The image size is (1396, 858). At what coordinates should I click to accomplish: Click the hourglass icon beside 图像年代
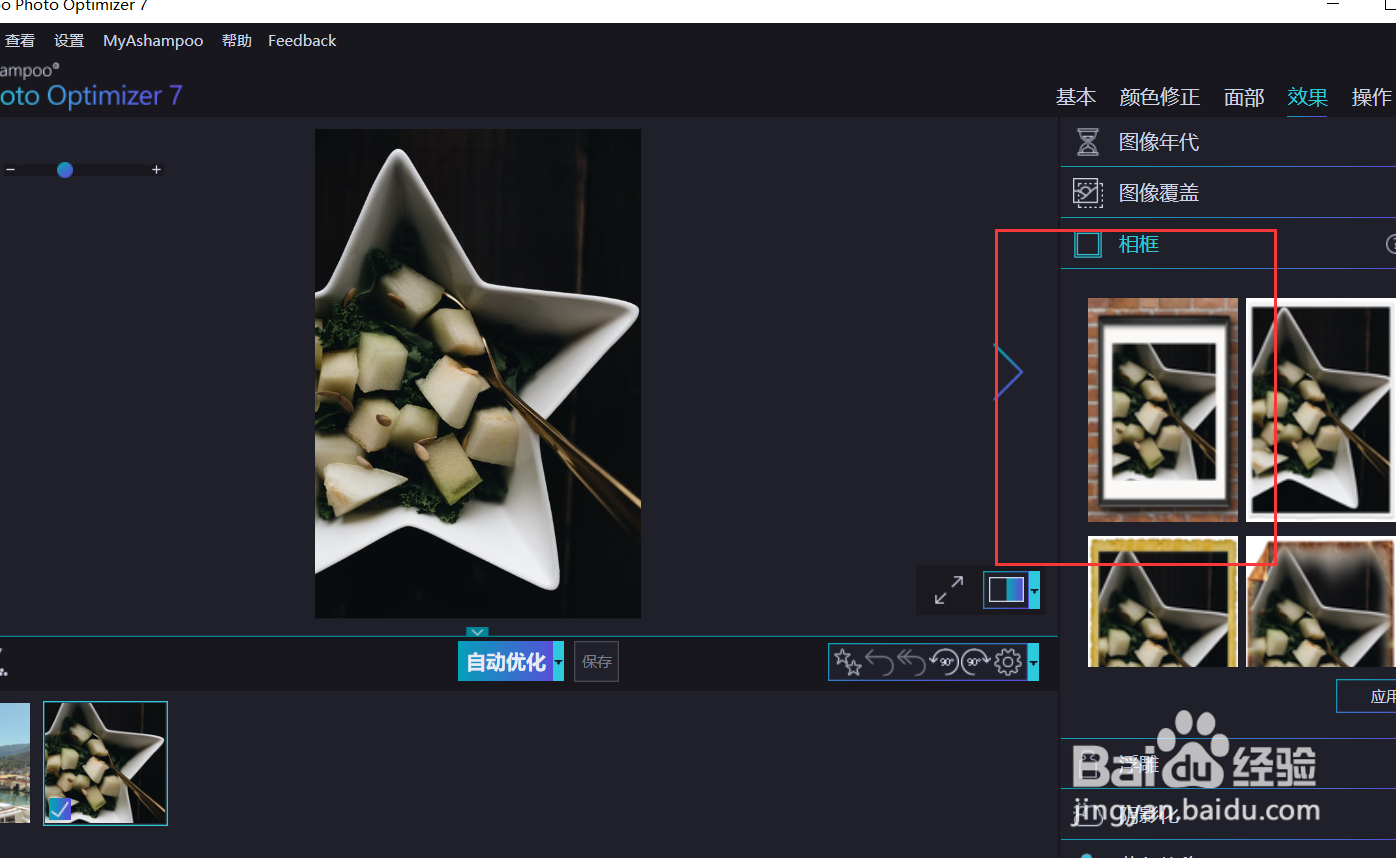coord(1087,142)
